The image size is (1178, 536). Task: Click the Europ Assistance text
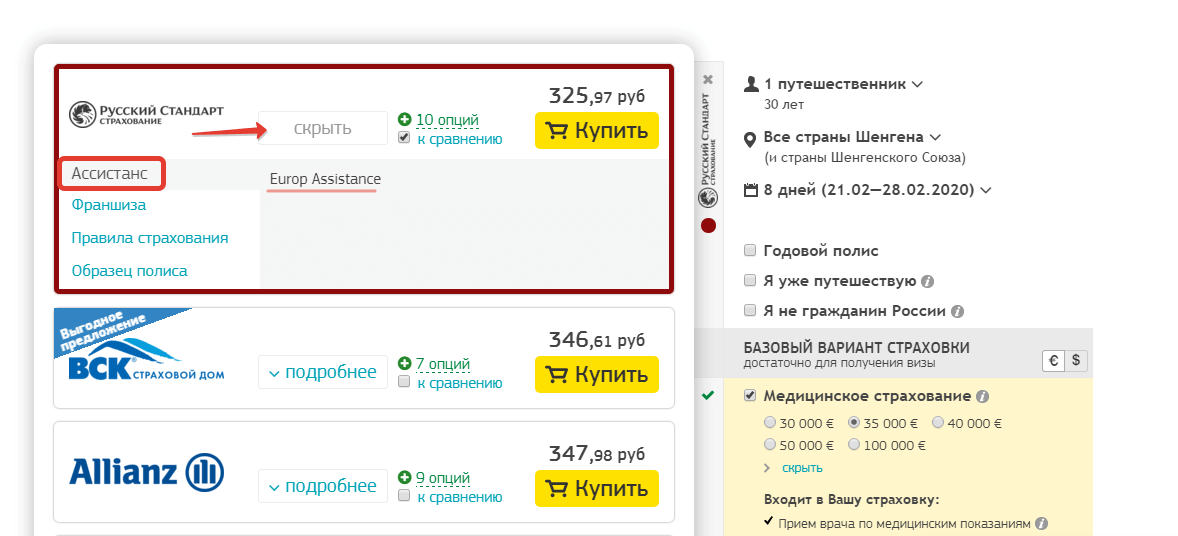[325, 179]
